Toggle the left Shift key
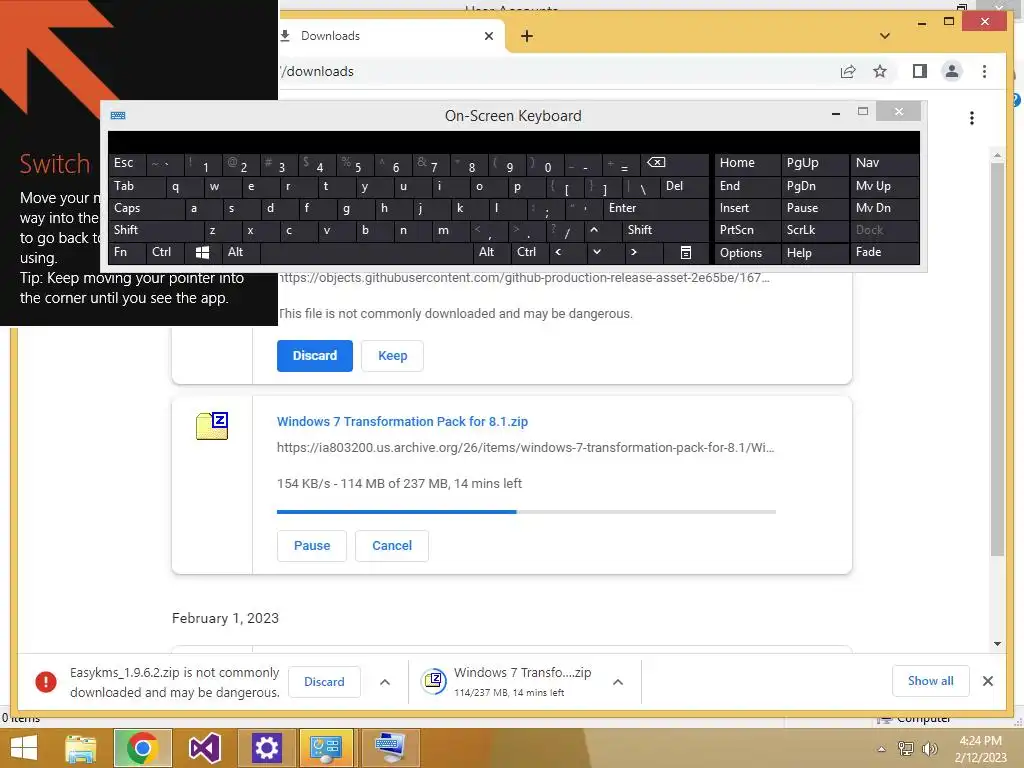 (156, 230)
